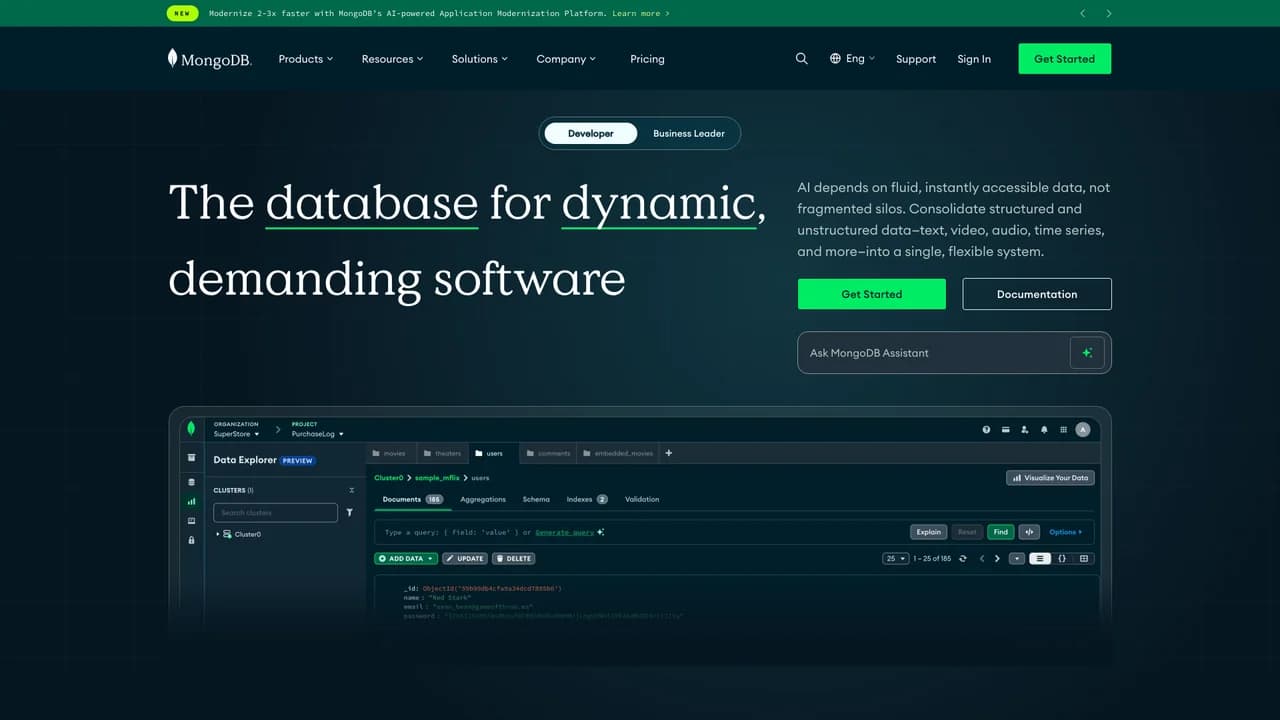1280x720 pixels.
Task: Switch to the Aggregations tab
Action: click(483, 499)
